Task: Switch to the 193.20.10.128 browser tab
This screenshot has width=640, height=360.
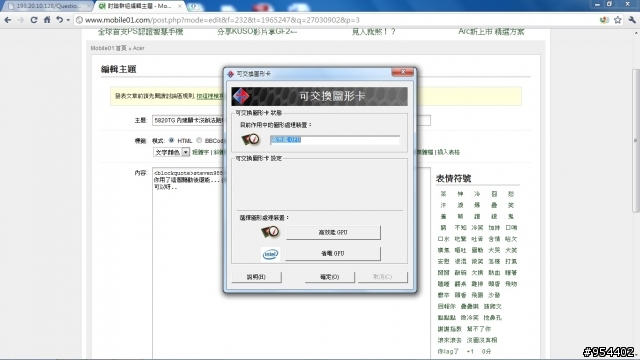Action: pos(47,6)
